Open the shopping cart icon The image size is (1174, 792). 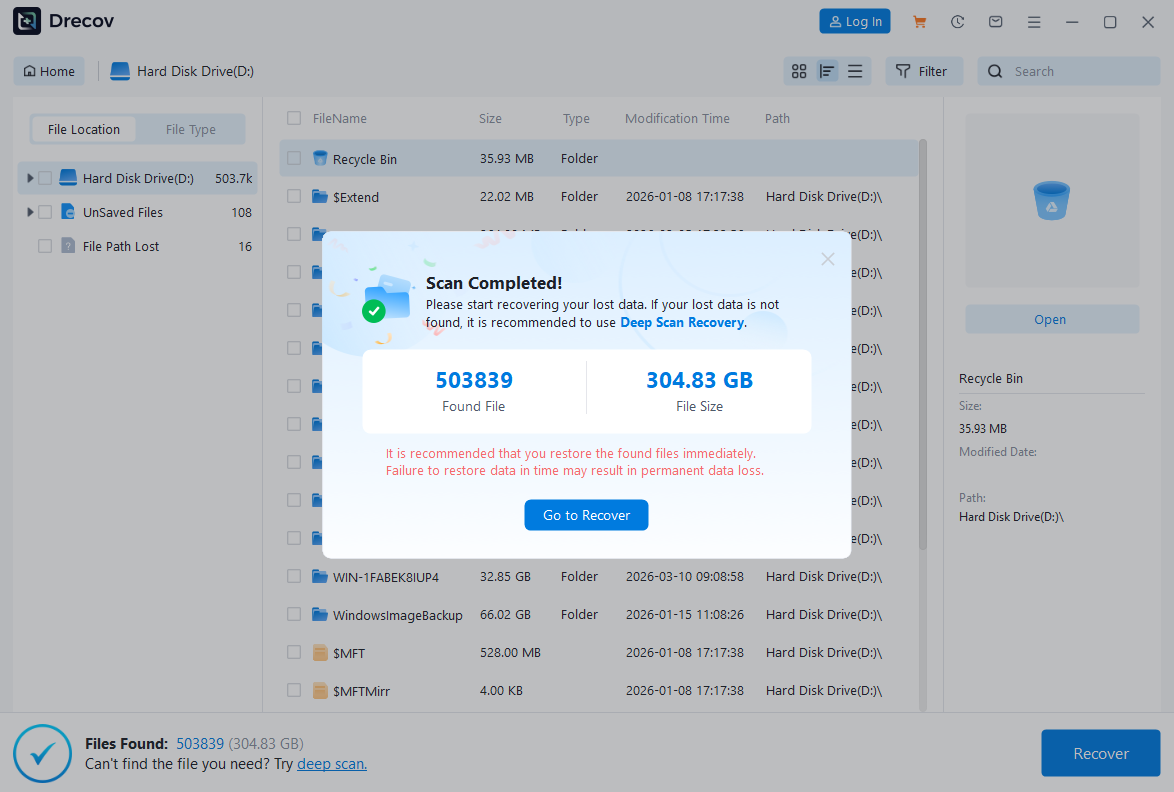click(x=919, y=21)
